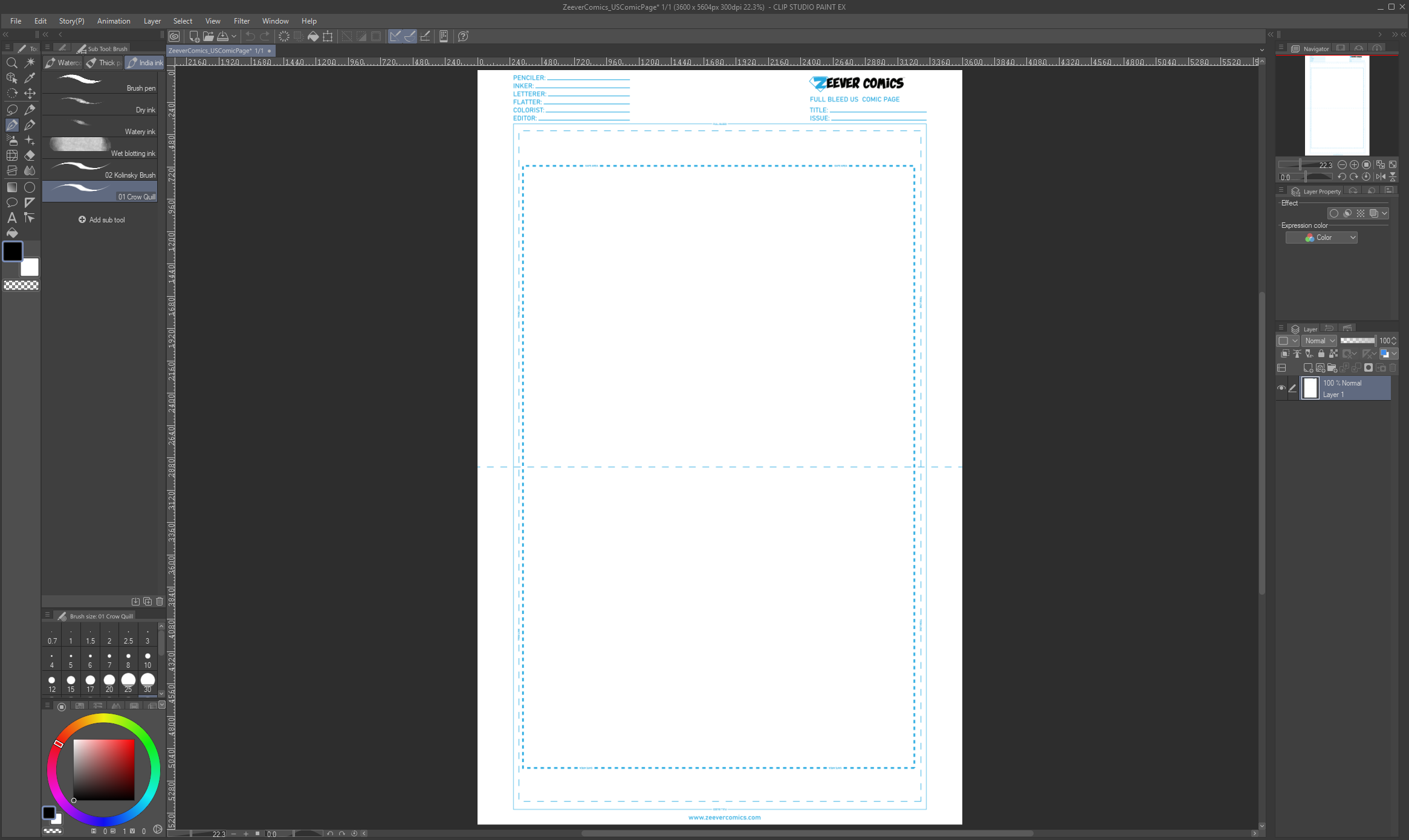Select the Eyedropper tool

[29, 77]
